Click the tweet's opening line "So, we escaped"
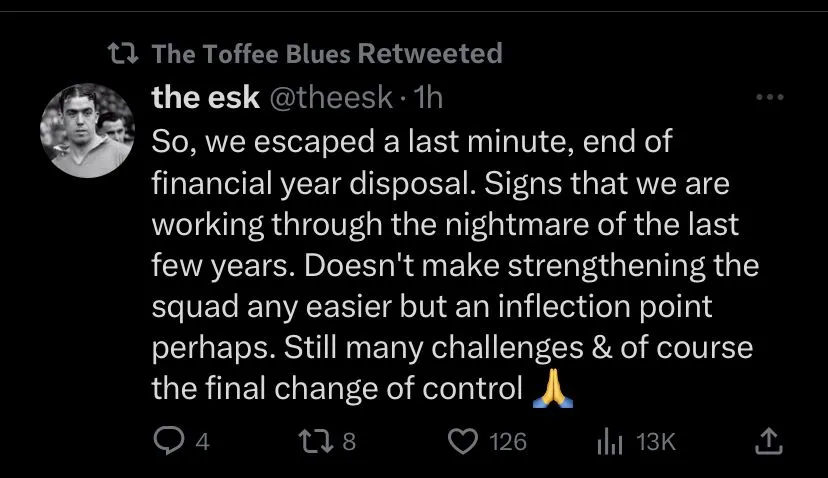This screenshot has width=828, height=478. [x=260, y=141]
